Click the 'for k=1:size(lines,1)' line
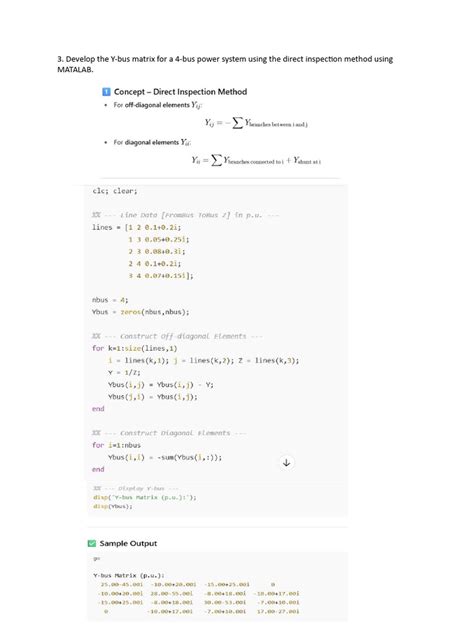The image size is (474, 632). click(134, 348)
